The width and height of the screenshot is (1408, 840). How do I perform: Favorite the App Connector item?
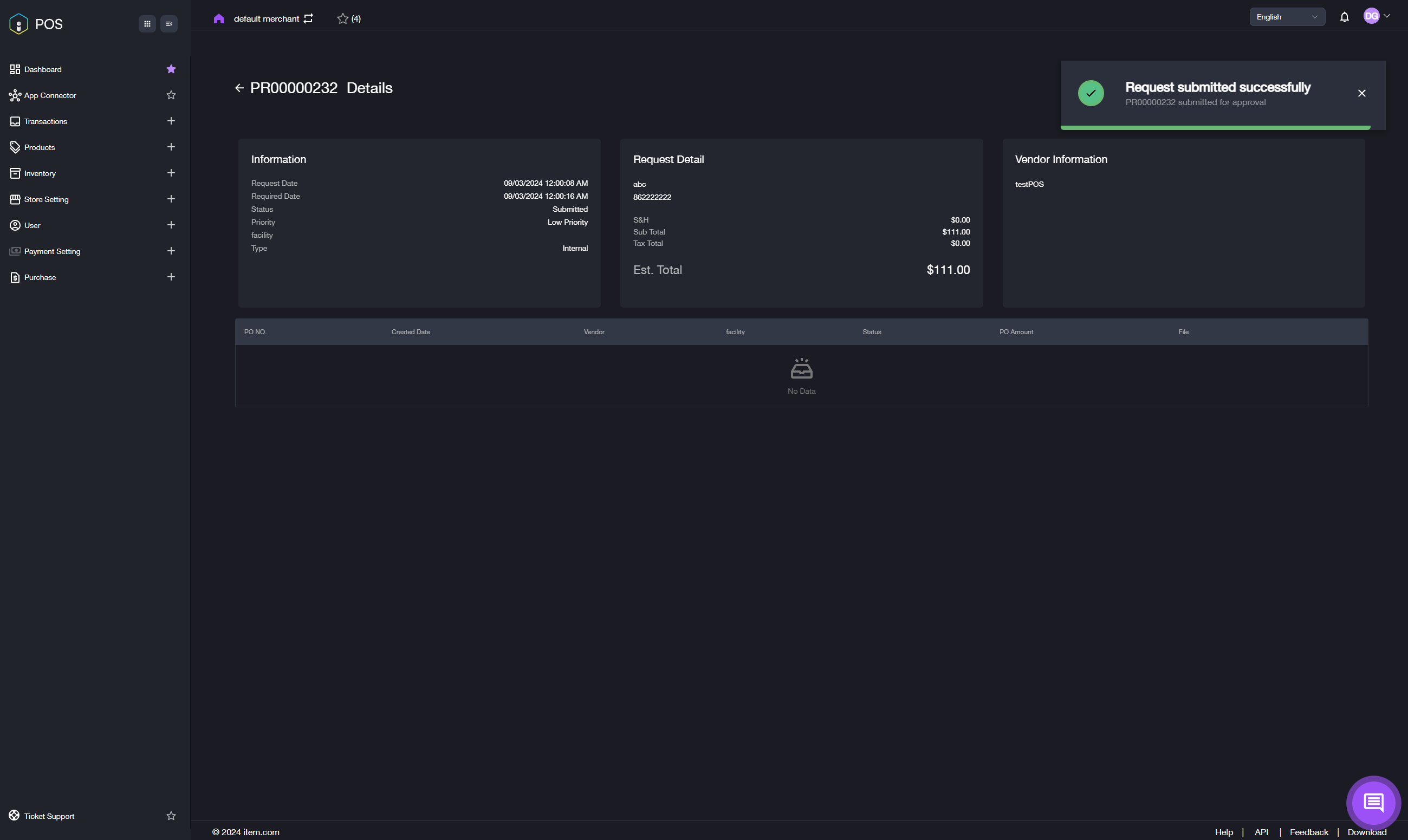[171, 95]
